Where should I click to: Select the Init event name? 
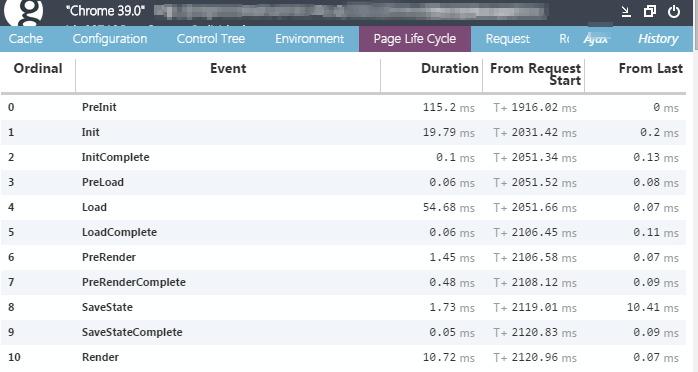point(90,132)
